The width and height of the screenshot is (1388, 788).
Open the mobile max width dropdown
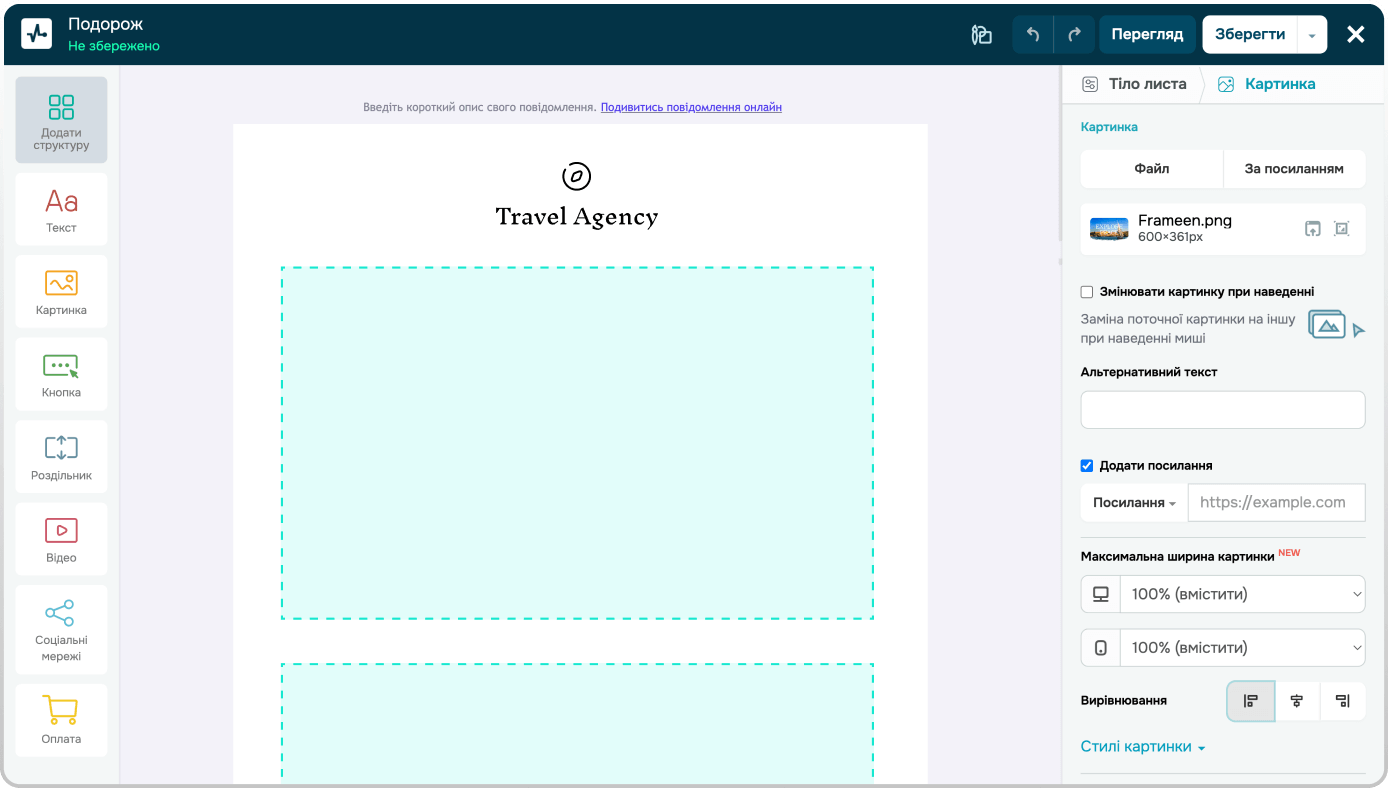click(x=1243, y=648)
